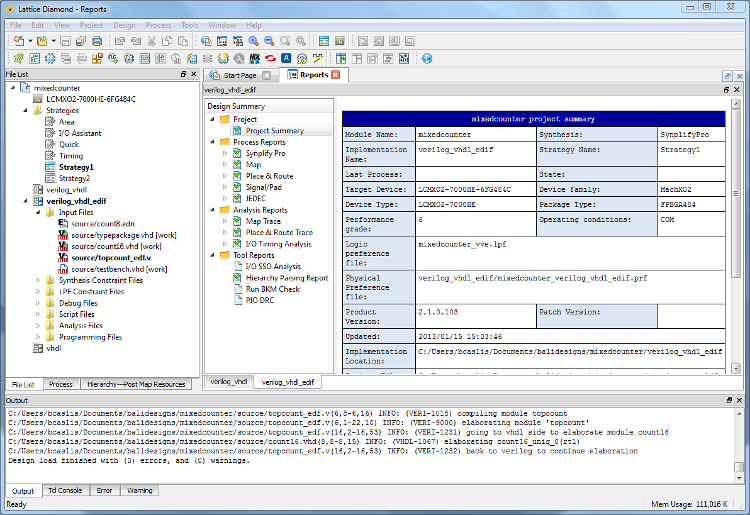Switch to the Tcl Console tab
Viewport: 750px width, 515px height.
pyautogui.click(x=66, y=491)
